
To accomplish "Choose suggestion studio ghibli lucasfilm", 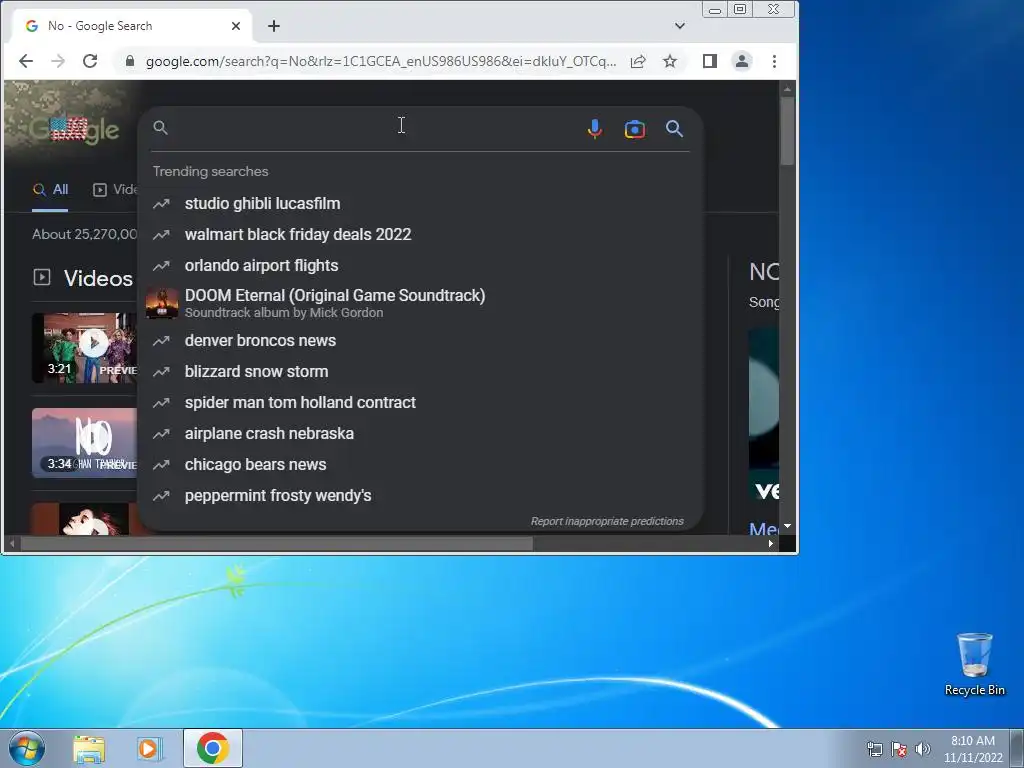I will pyautogui.click(x=420, y=204).
